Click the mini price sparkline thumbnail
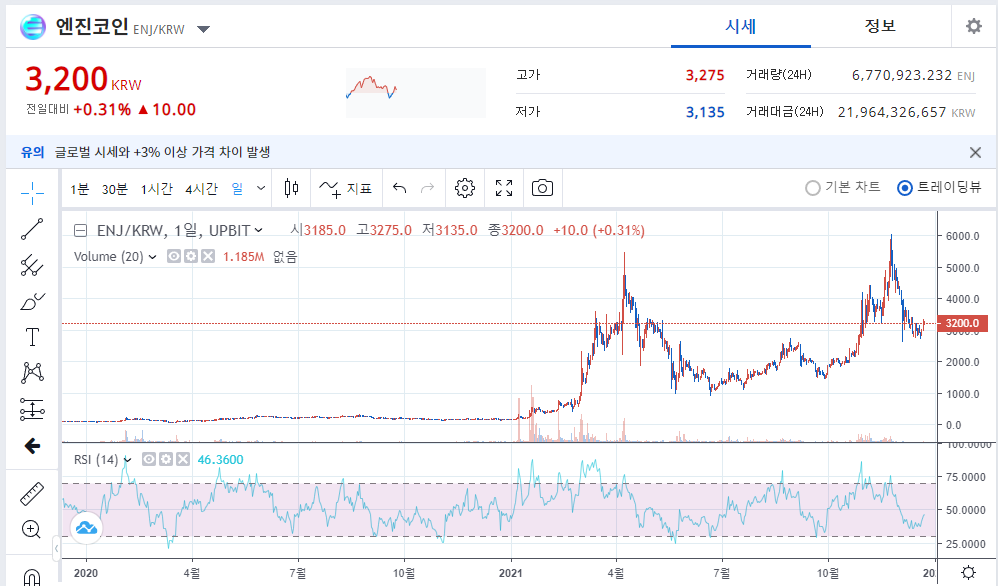 click(x=416, y=93)
